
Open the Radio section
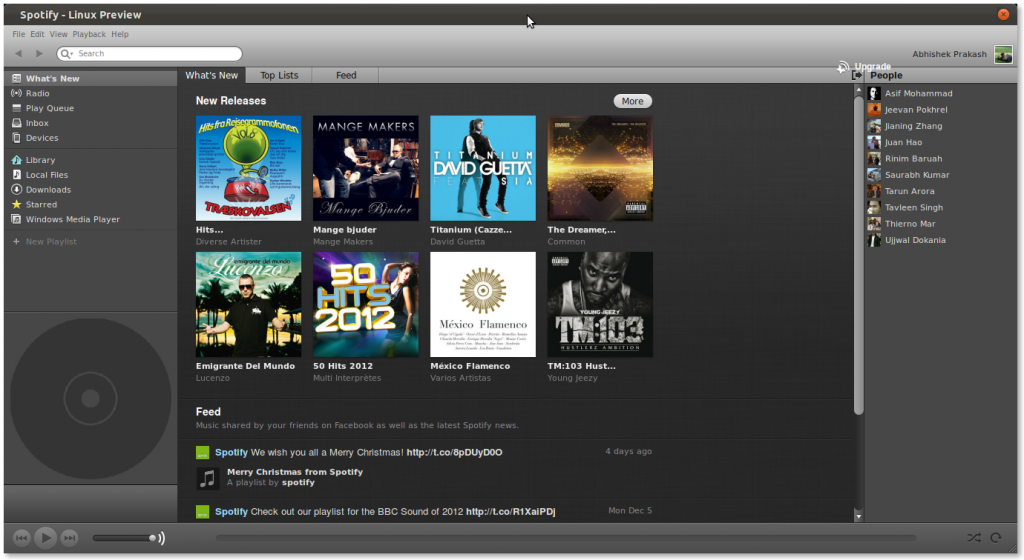coord(90,93)
